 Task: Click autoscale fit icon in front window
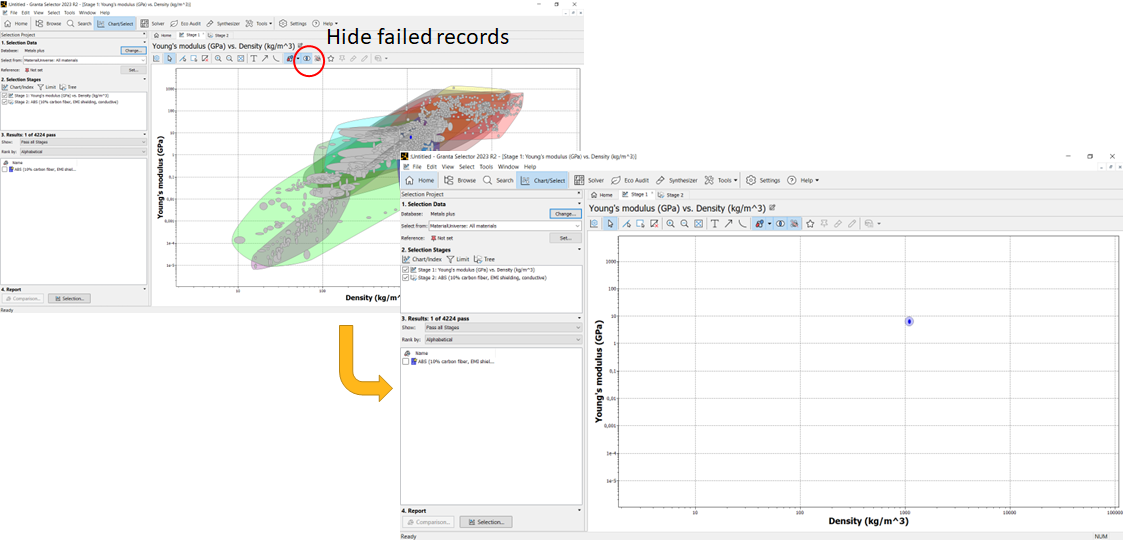(x=698, y=223)
